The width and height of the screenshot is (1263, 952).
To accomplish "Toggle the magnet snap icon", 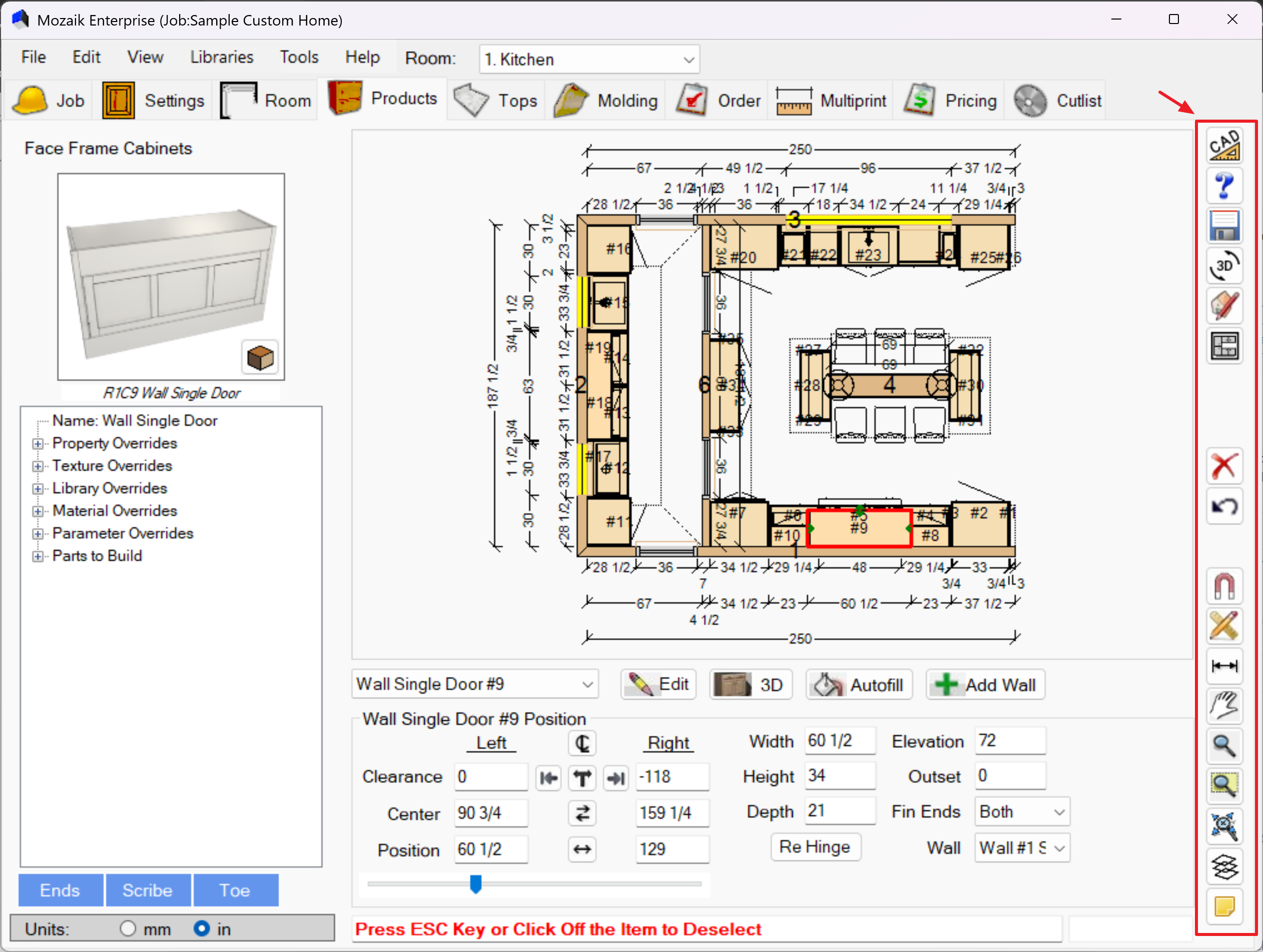I will click(1223, 586).
